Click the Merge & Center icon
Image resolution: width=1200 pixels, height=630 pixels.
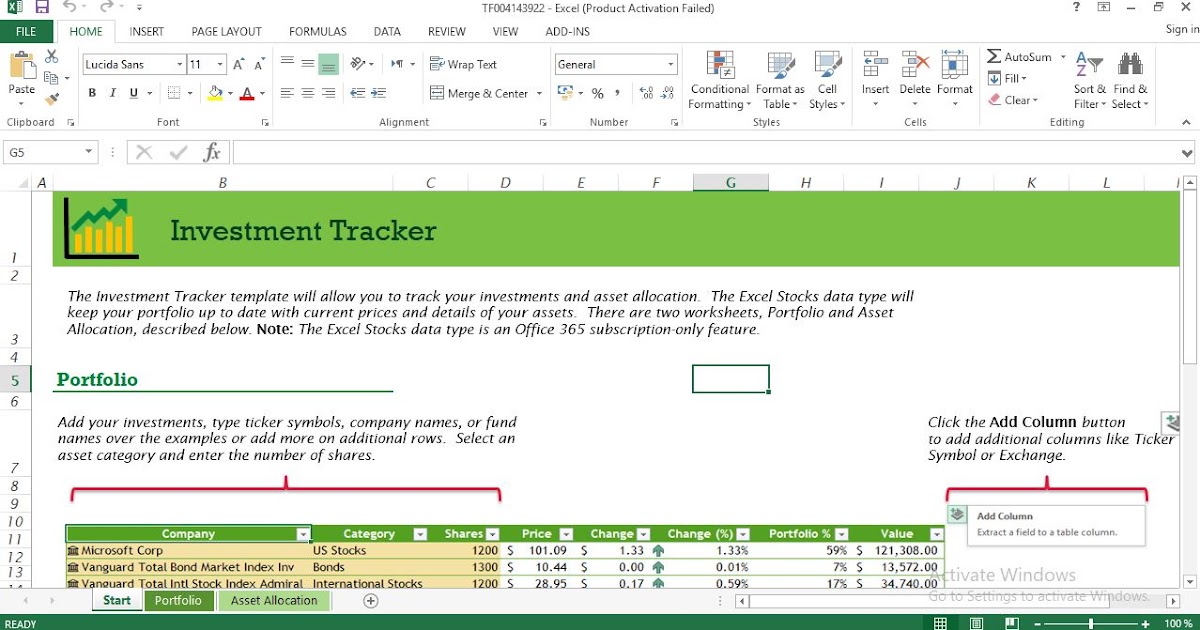point(438,94)
